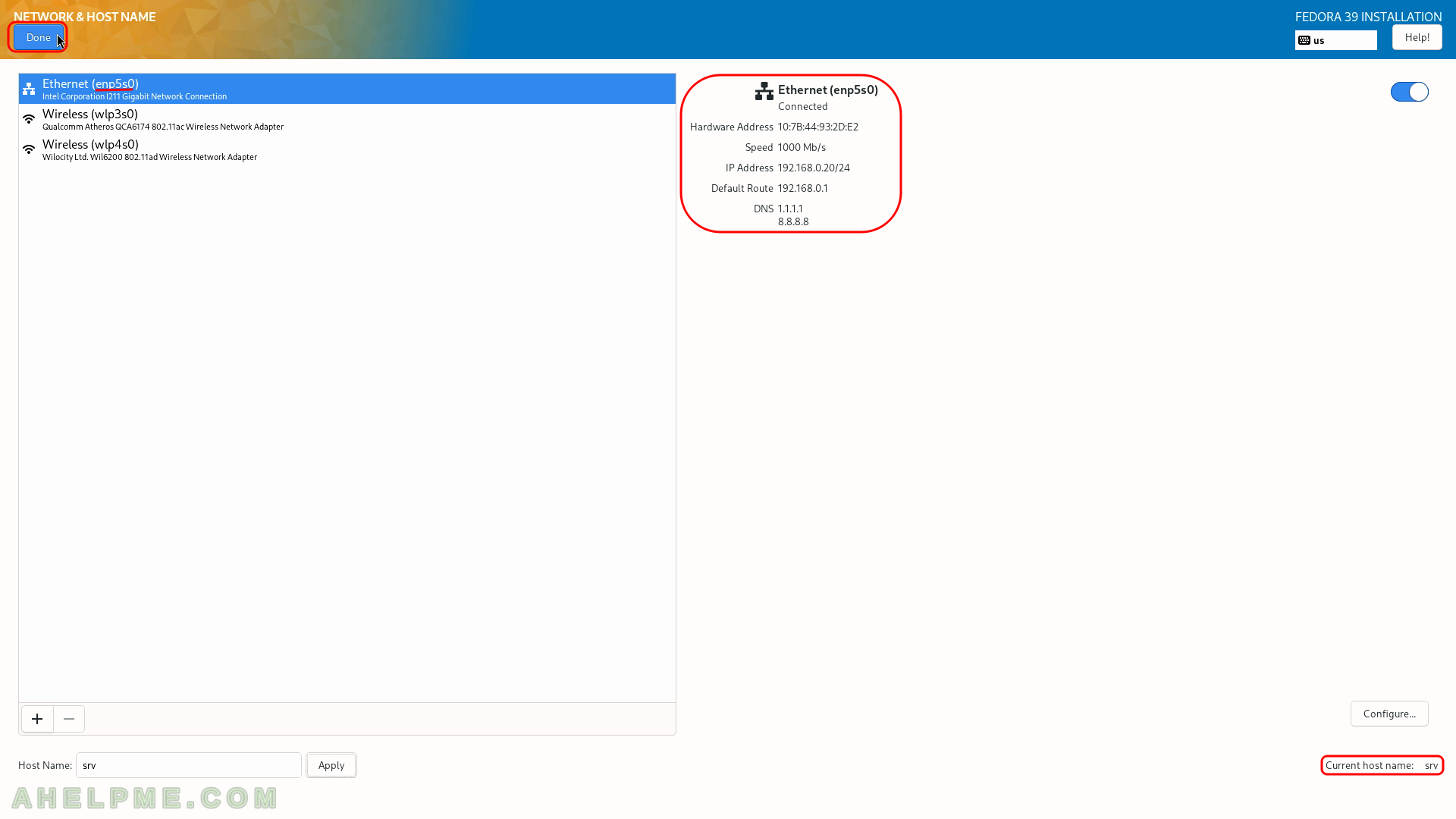Apply the host name
The width and height of the screenshot is (1456, 819).
coord(331,765)
